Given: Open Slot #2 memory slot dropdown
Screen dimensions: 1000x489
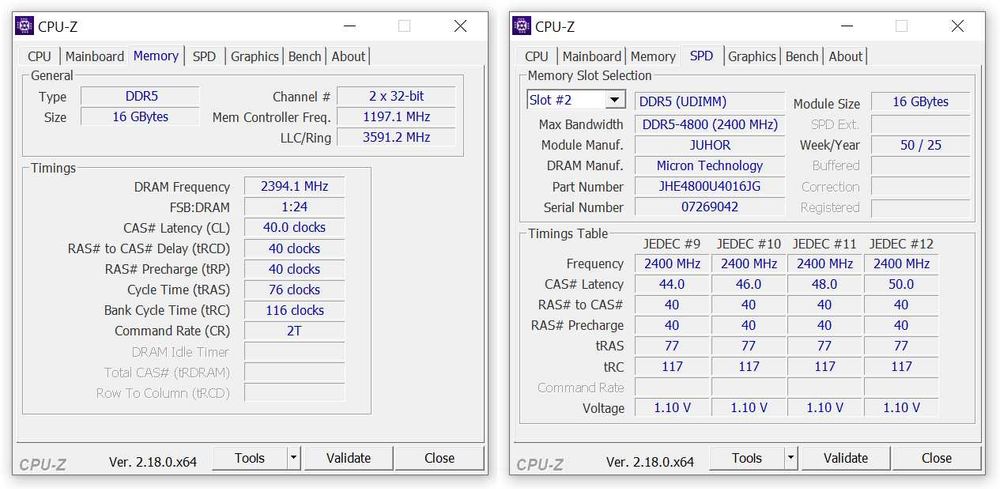Looking at the screenshot, I should (x=615, y=100).
